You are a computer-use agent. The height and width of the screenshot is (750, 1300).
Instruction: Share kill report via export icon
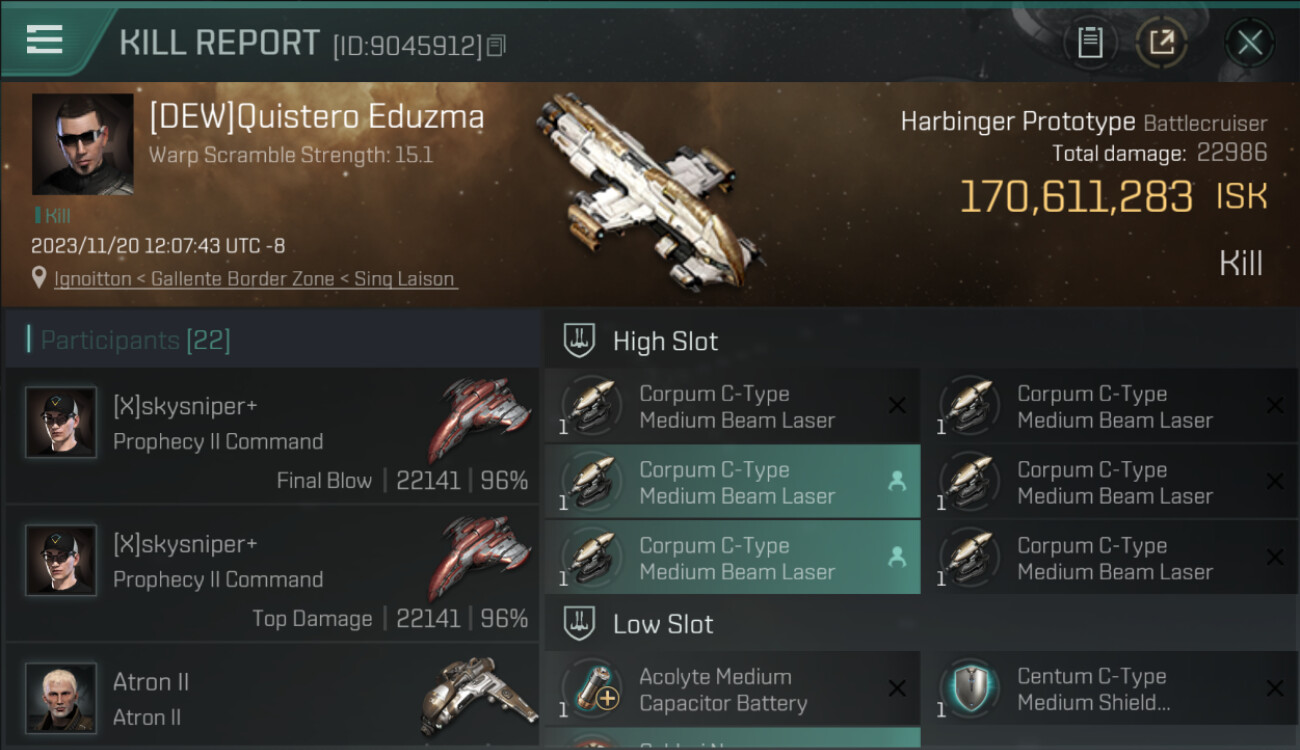(x=1161, y=42)
